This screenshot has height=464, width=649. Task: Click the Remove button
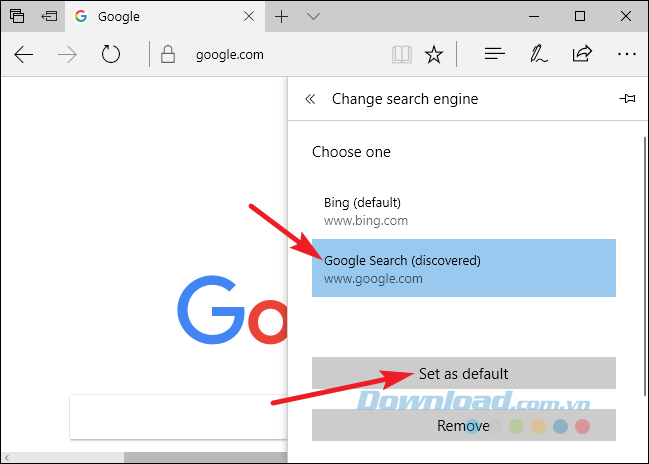pos(464,425)
